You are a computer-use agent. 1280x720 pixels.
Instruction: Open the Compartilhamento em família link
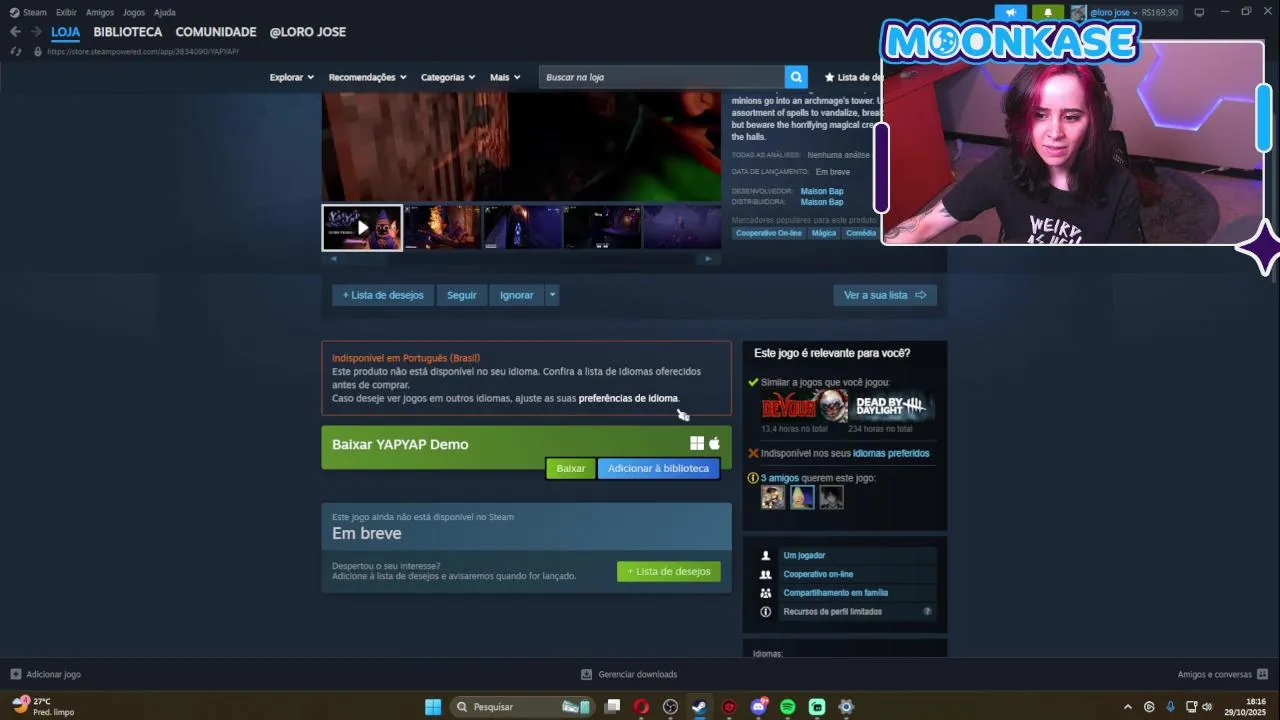pos(835,593)
